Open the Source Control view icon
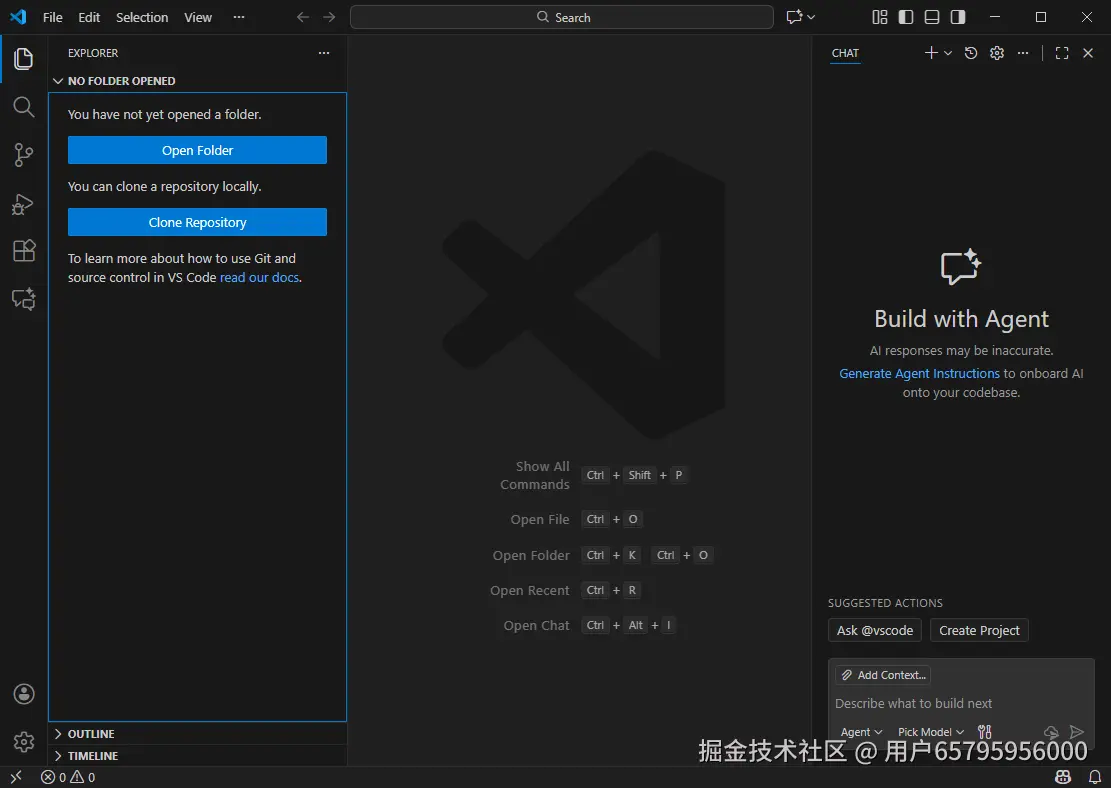This screenshot has width=1111, height=788. click(x=23, y=155)
